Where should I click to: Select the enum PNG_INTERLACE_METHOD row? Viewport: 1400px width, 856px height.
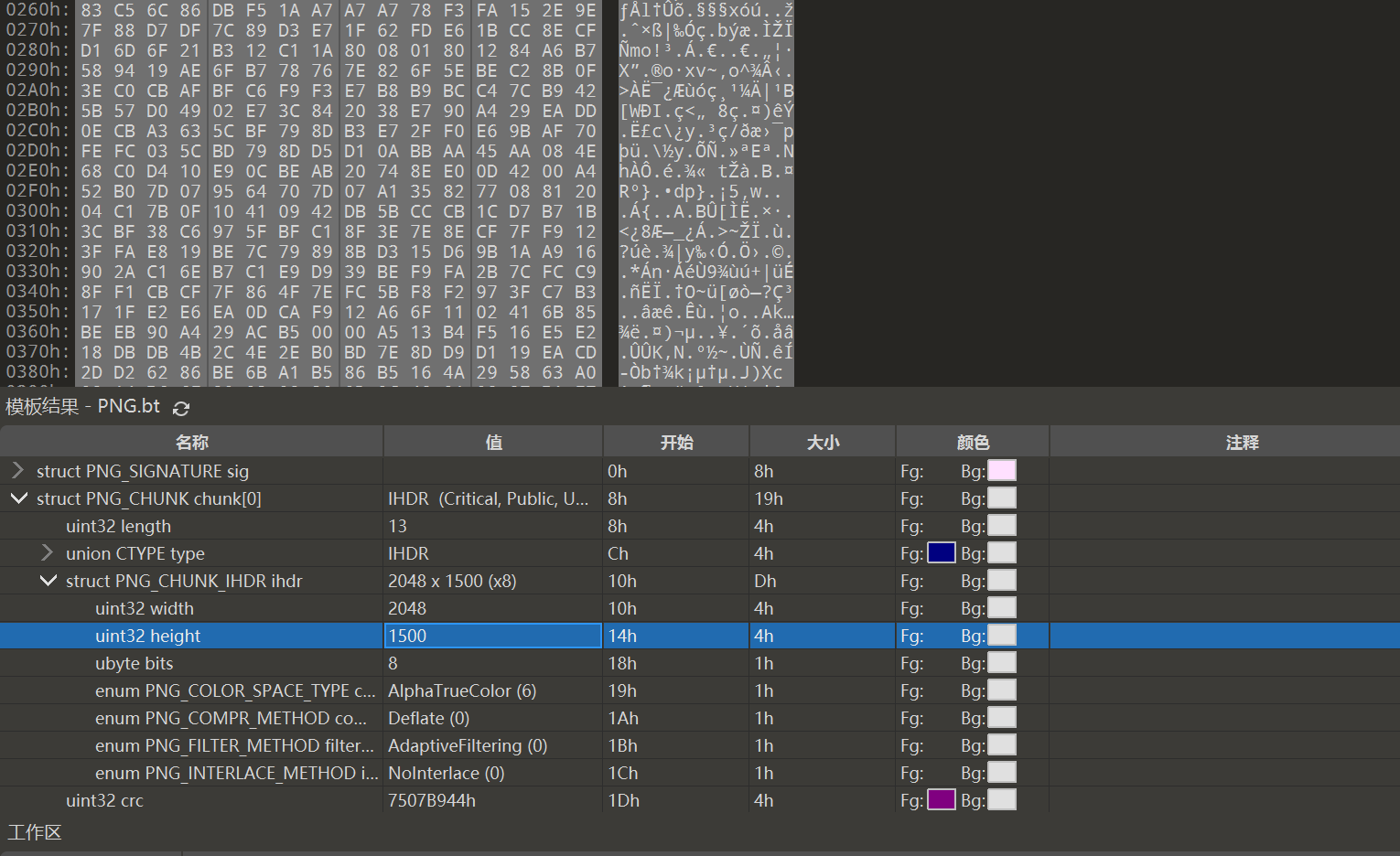pyautogui.click(x=700, y=773)
